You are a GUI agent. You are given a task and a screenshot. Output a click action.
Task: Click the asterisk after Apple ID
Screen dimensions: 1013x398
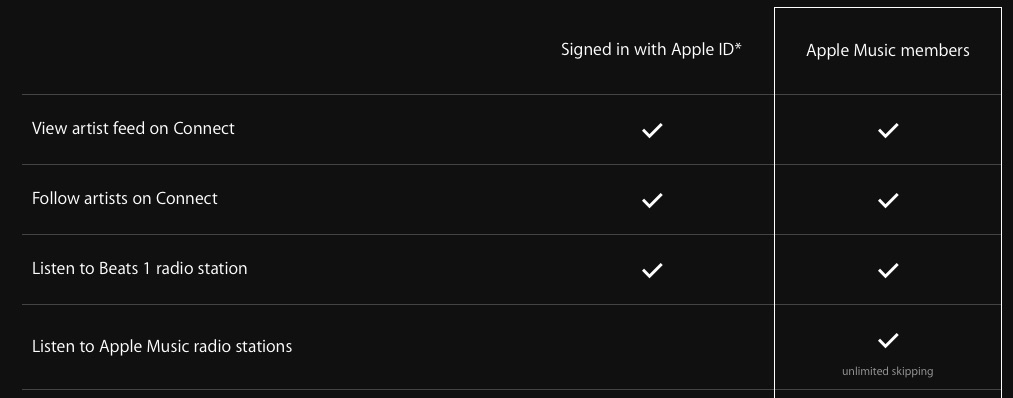[x=738, y=46]
